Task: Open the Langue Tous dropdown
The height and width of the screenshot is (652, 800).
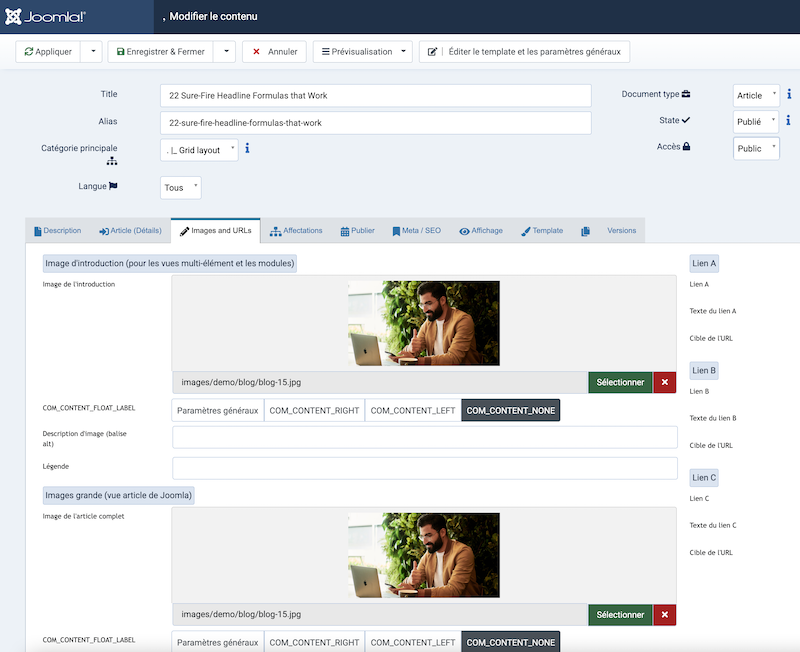Action: (x=181, y=188)
